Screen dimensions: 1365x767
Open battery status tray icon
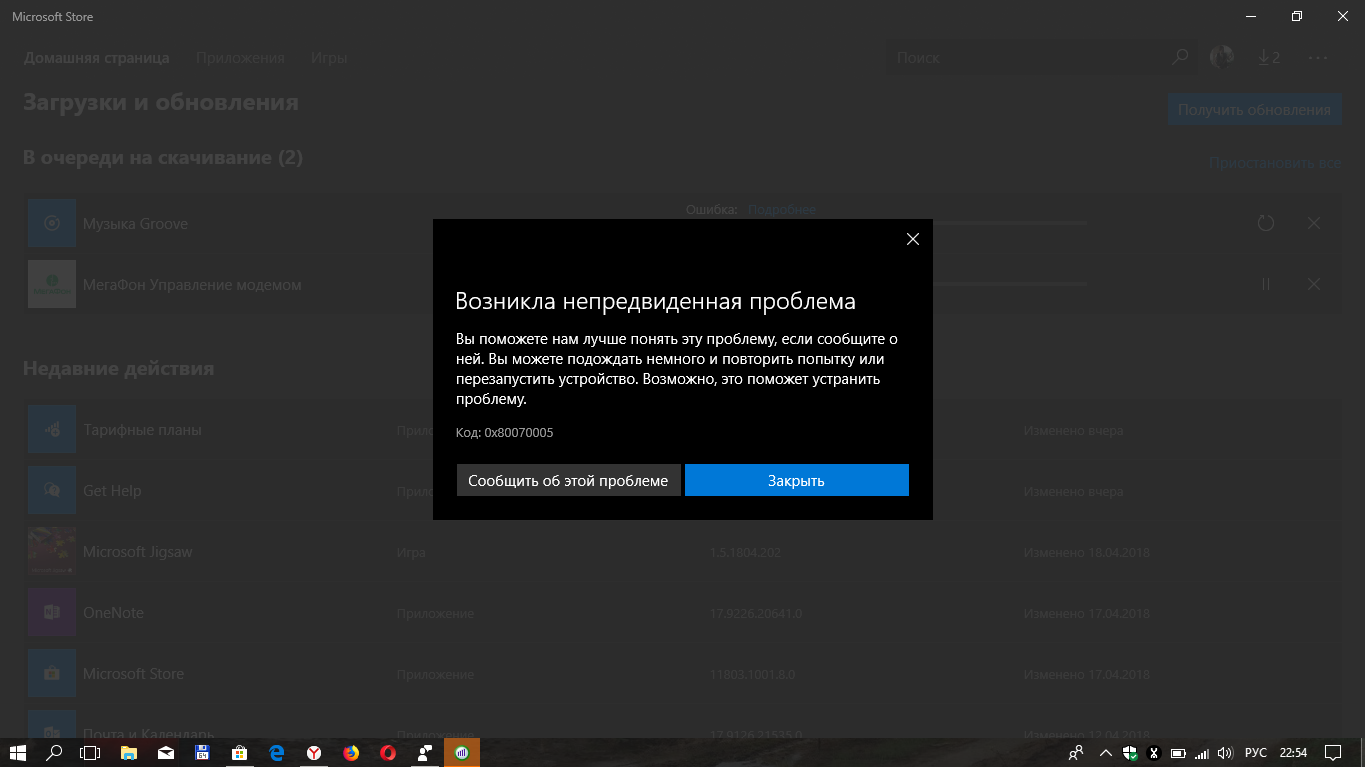pos(1178,752)
